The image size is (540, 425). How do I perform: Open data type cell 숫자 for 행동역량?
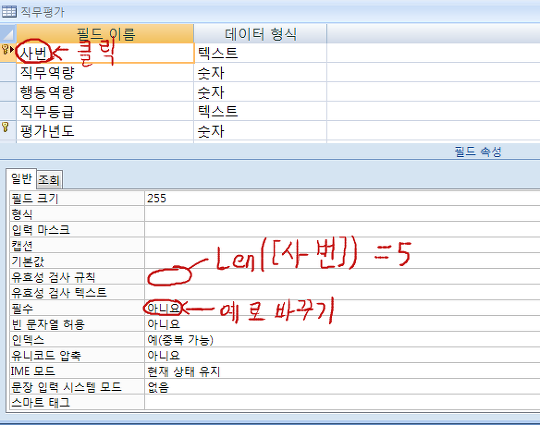tap(260, 92)
